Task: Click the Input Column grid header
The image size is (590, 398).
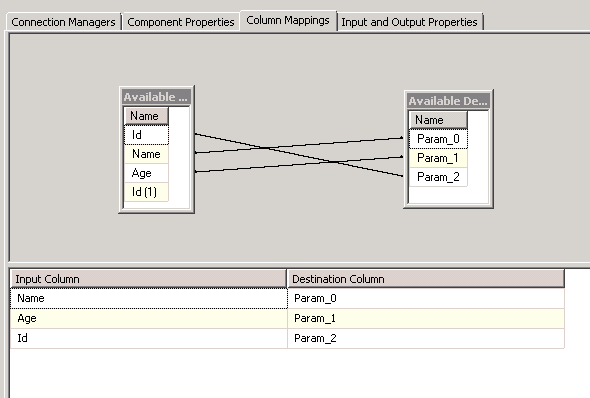Action: [148, 279]
